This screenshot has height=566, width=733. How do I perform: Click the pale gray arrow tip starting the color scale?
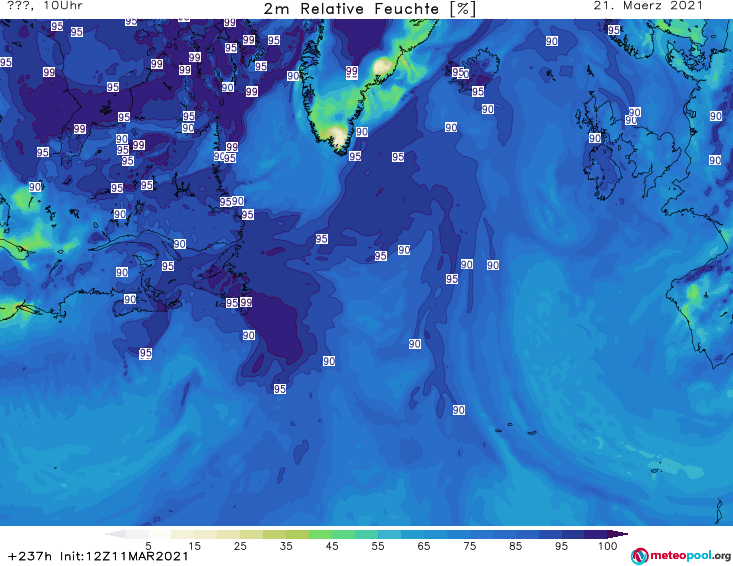(115, 534)
